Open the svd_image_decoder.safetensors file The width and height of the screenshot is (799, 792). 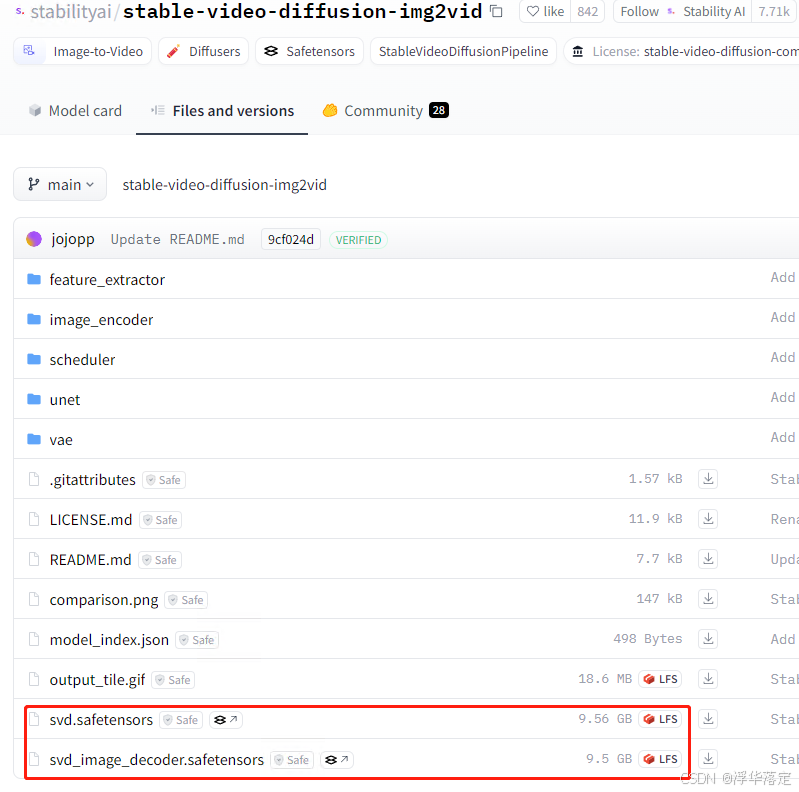click(x=156, y=760)
